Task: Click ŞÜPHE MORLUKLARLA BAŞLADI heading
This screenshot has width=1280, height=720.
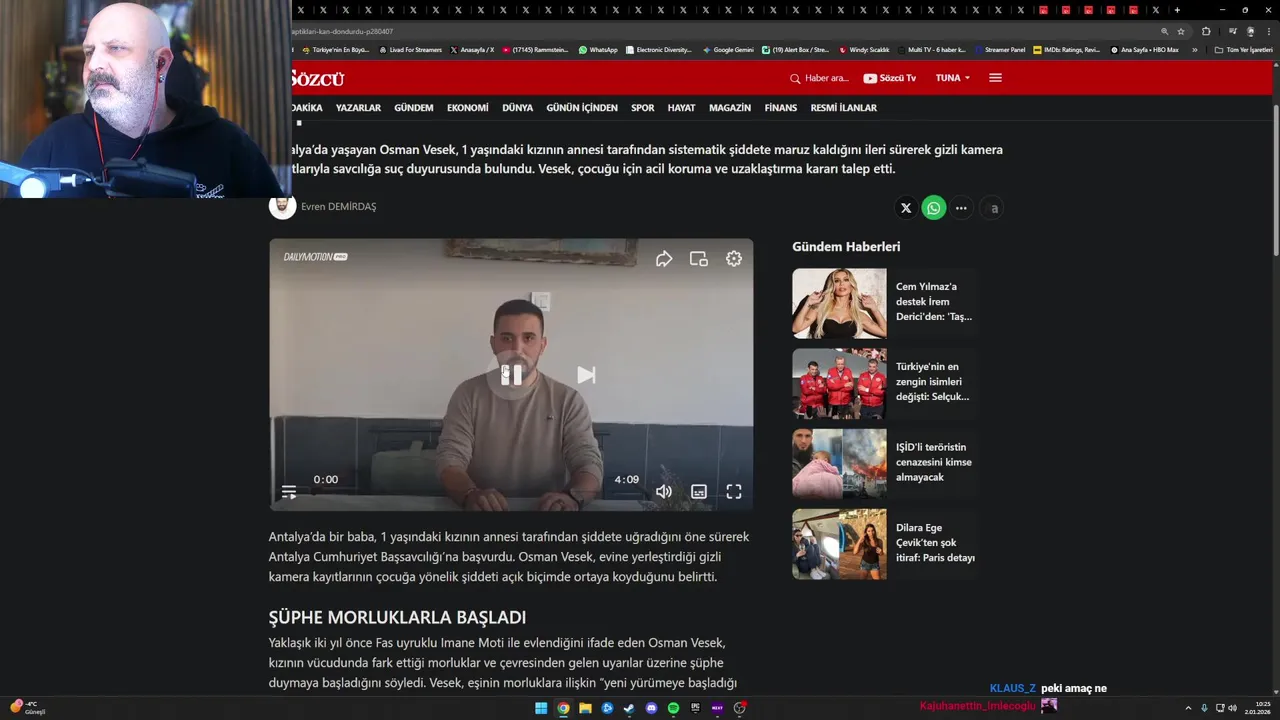Action: (397, 618)
